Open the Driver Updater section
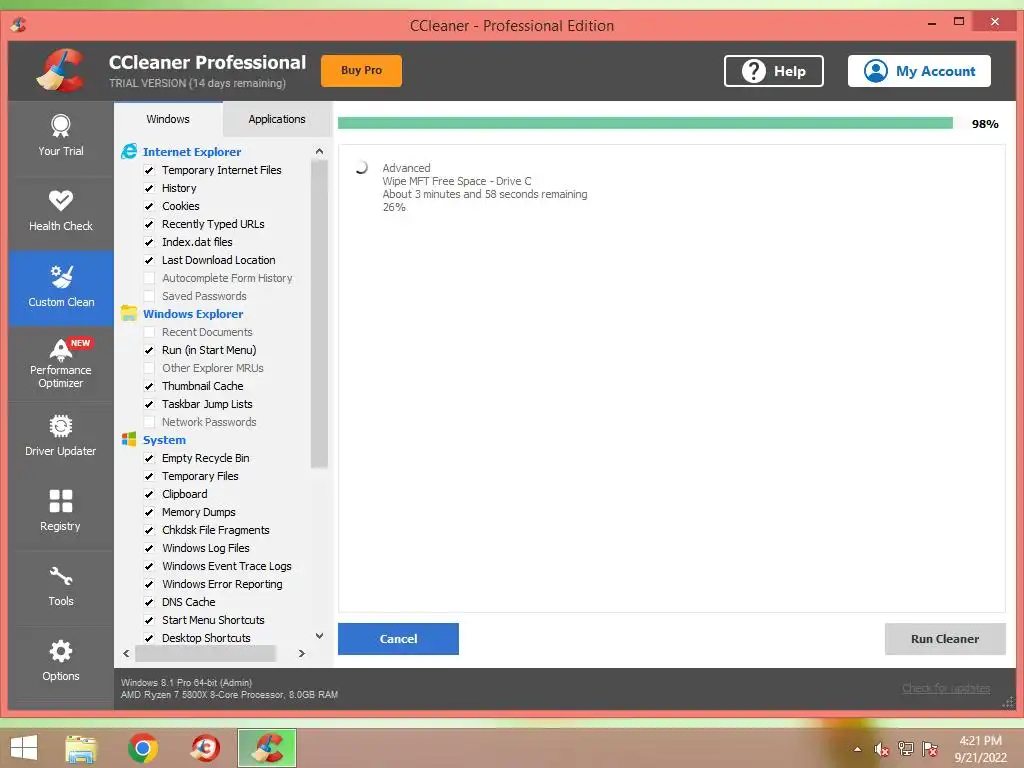This screenshot has height=768, width=1024. [61, 438]
